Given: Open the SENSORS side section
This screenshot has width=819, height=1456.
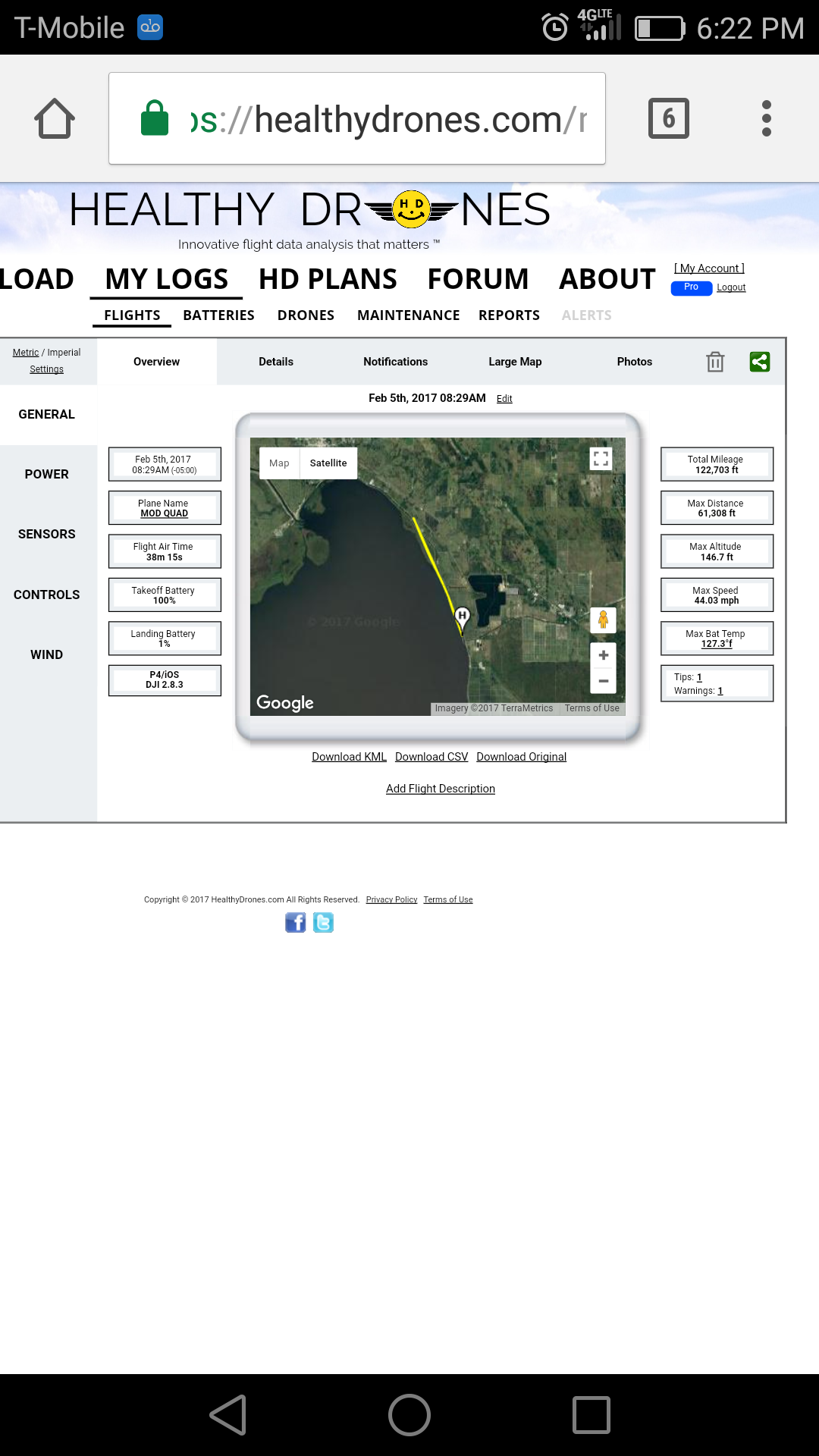Looking at the screenshot, I should point(47,535).
